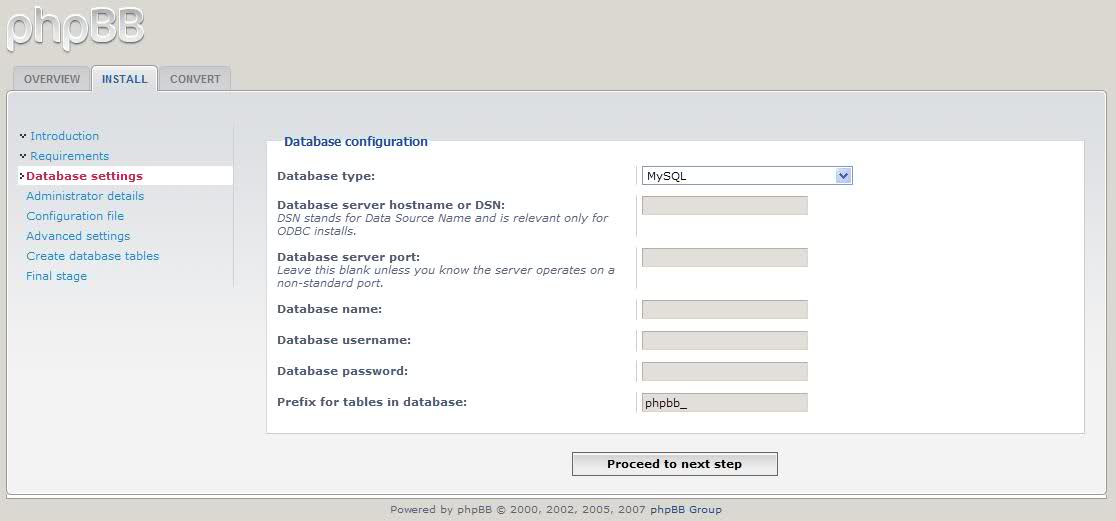
Task: Click the Requirements completed-step marker icon
Action: tap(23, 155)
